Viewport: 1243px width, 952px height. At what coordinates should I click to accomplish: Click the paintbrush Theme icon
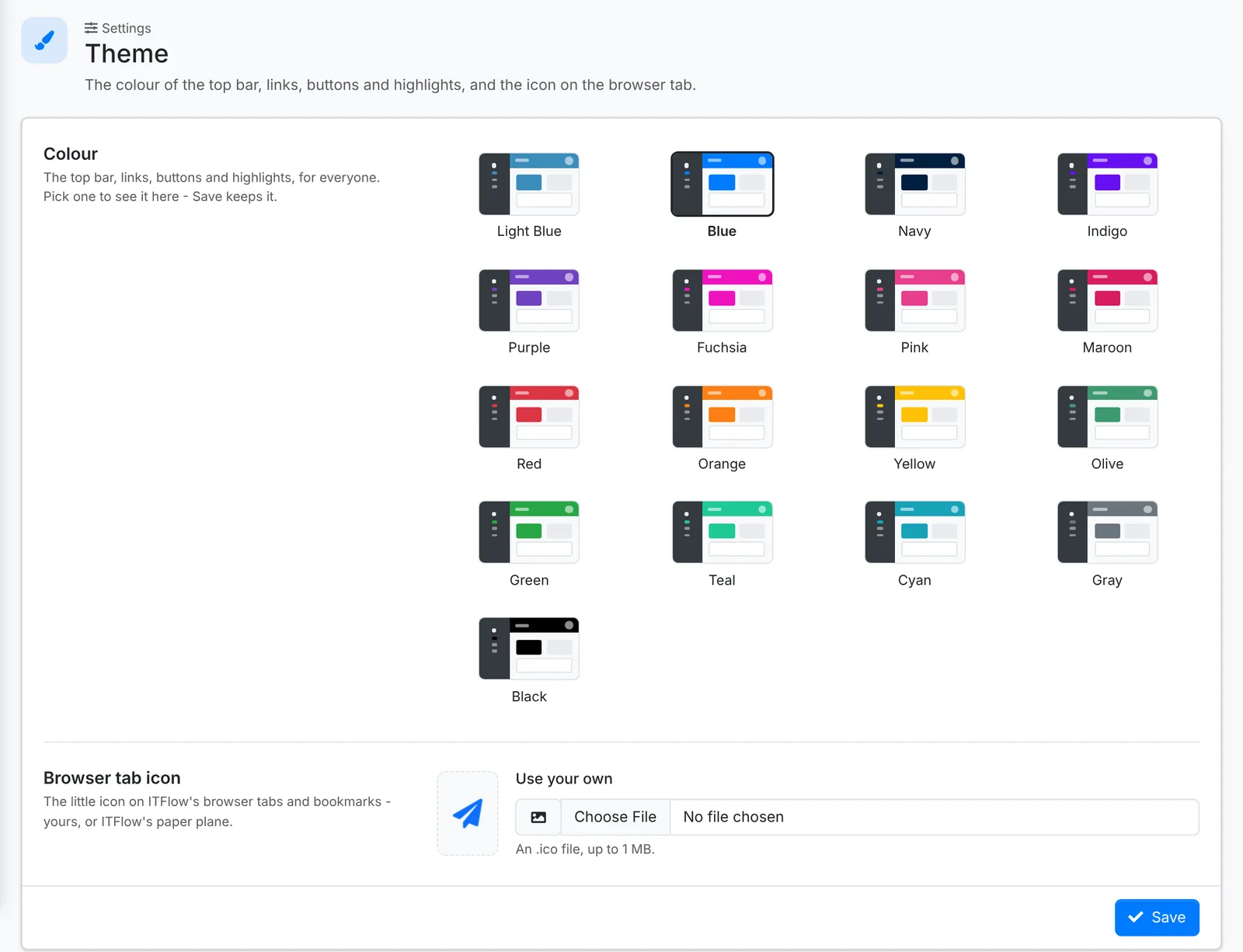44,40
